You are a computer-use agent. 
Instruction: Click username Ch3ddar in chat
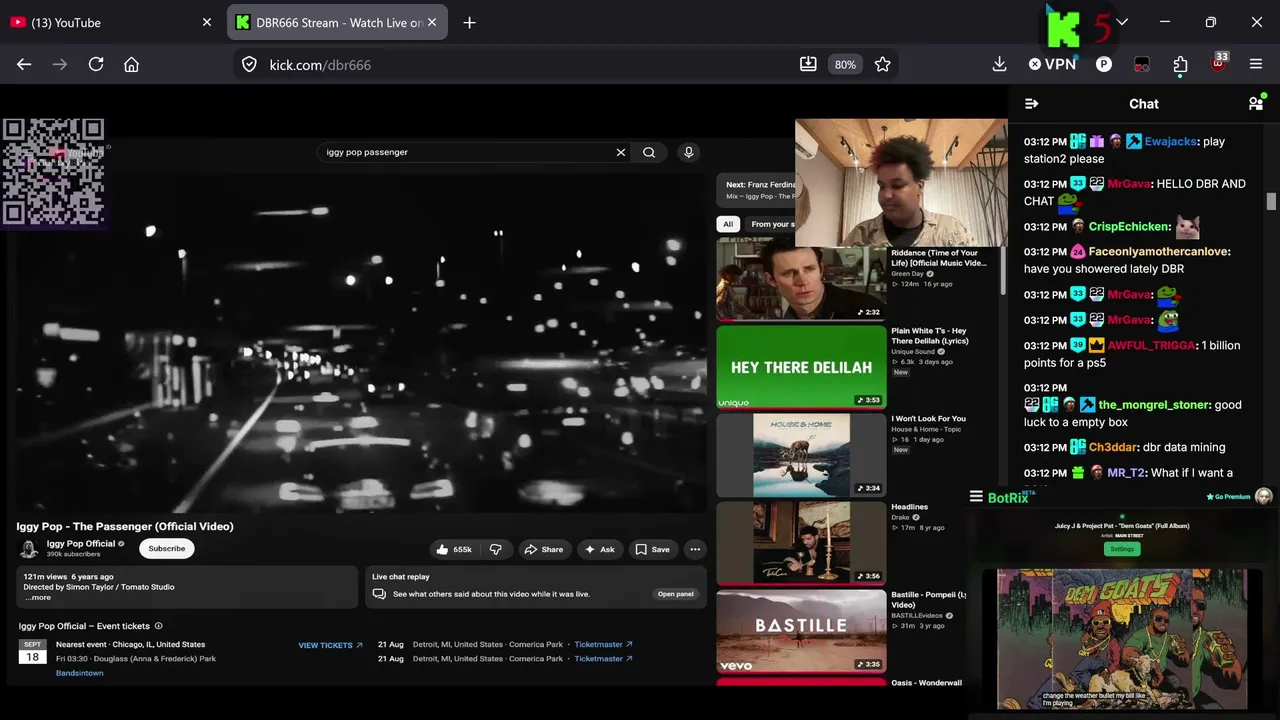click(1113, 447)
